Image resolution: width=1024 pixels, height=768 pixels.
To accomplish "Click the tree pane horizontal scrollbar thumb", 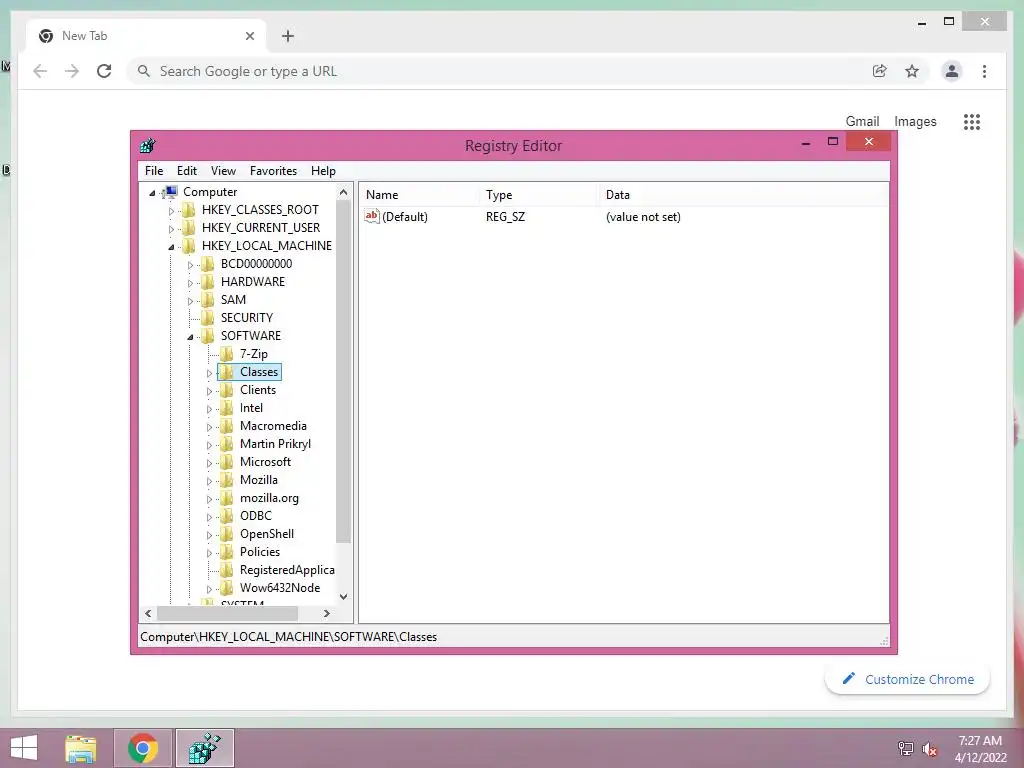I will (x=227, y=614).
